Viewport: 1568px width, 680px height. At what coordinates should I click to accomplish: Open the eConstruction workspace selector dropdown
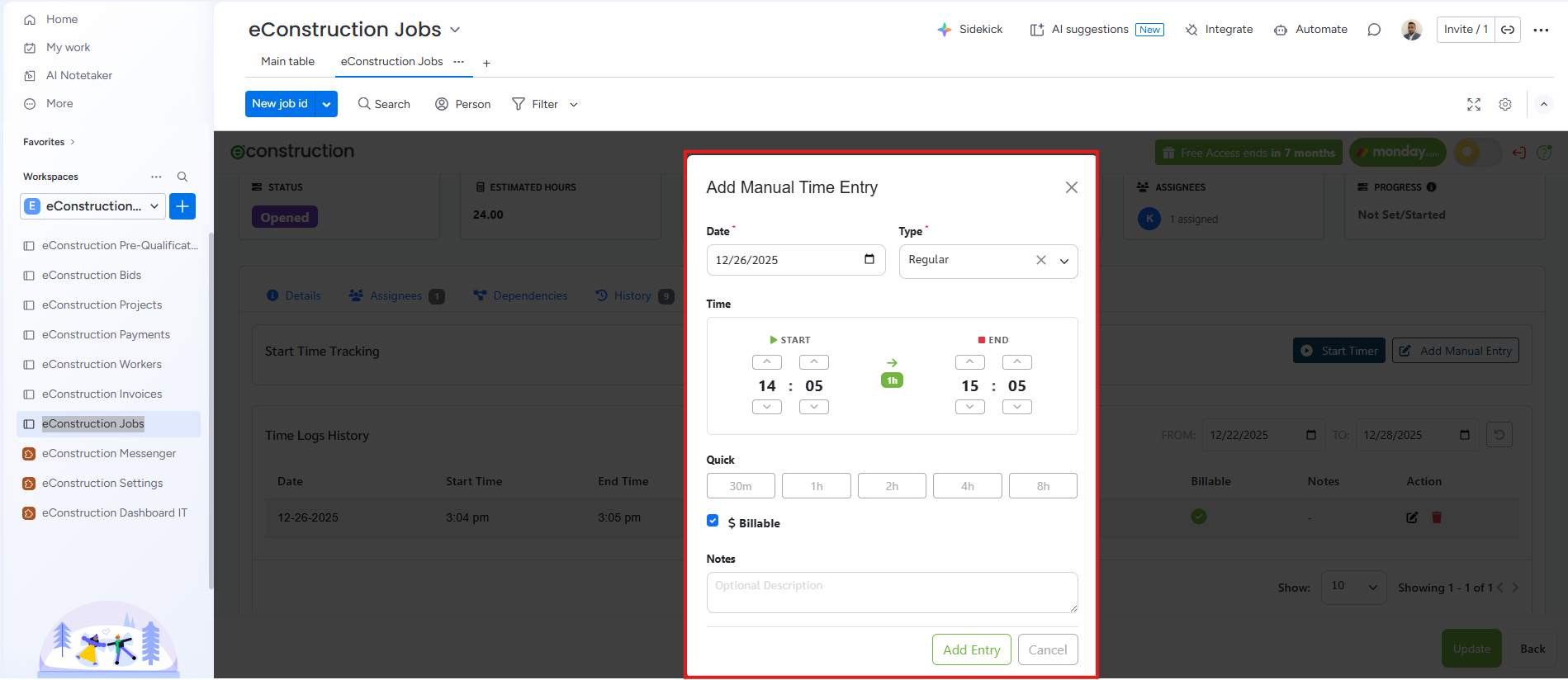pos(92,206)
